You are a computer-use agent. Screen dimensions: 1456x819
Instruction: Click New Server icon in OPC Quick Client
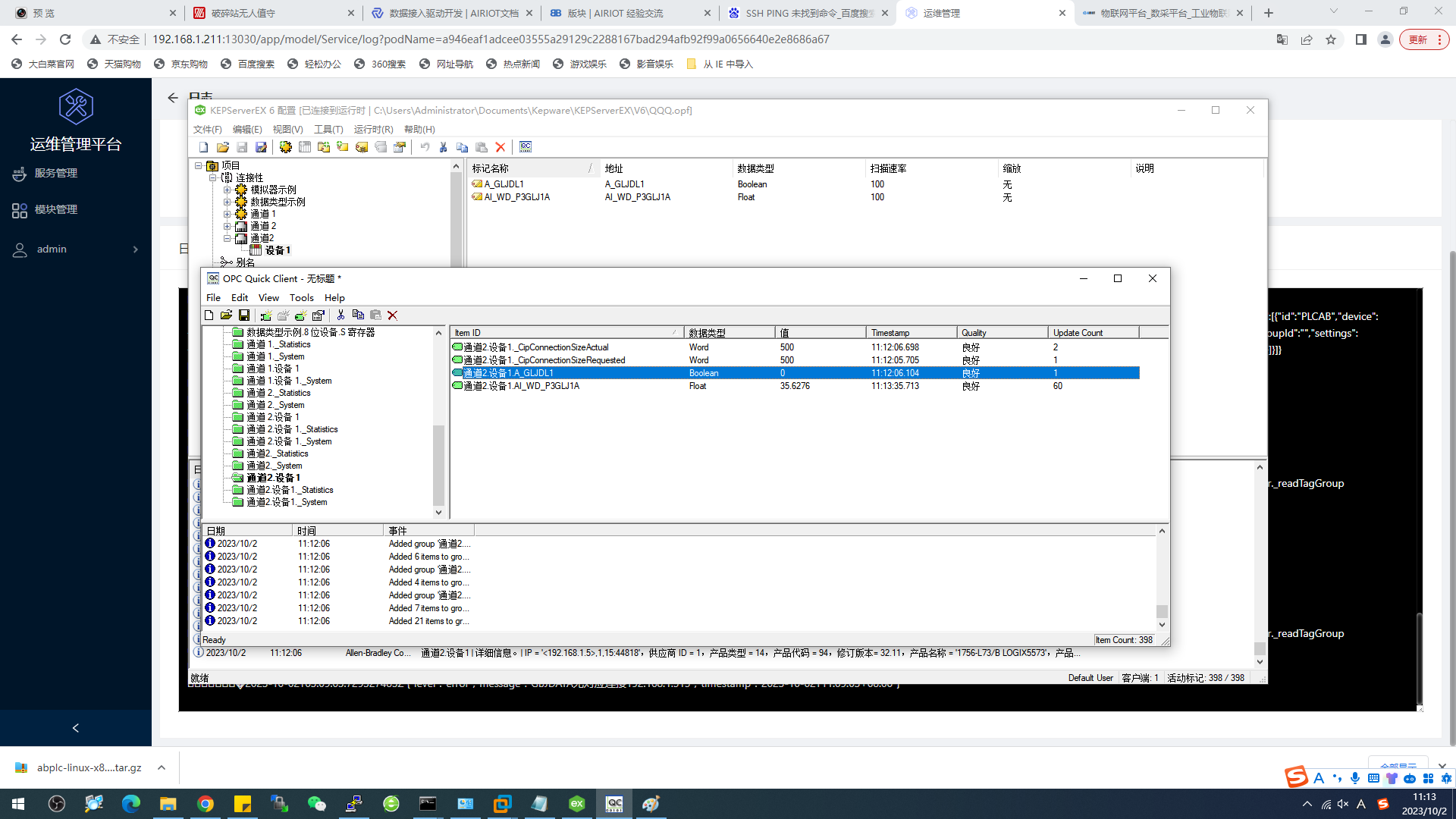(x=265, y=315)
